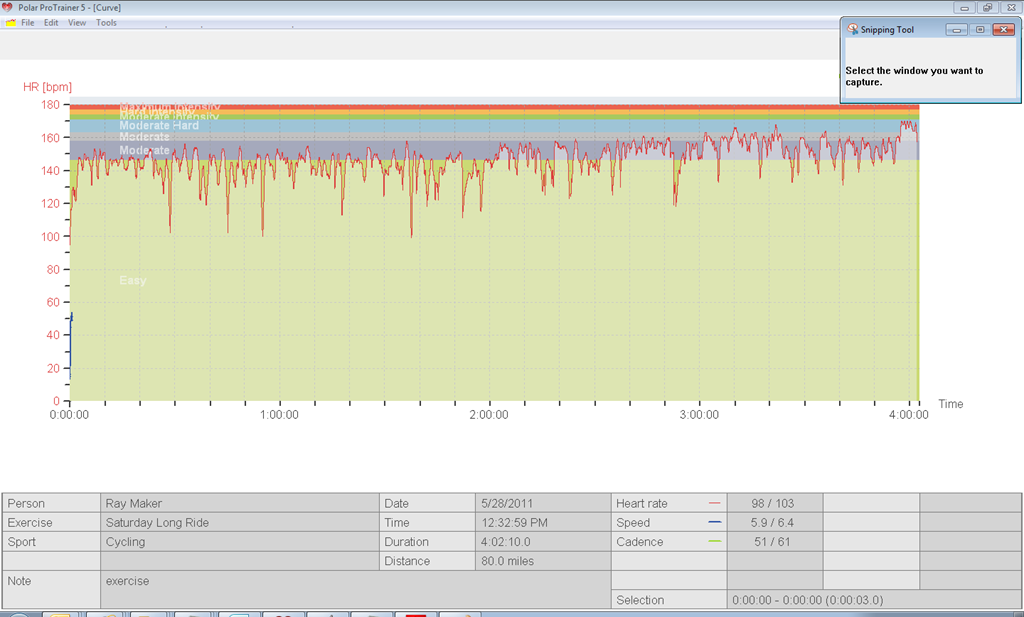Close the Snipping Tool window

coord(1004,30)
